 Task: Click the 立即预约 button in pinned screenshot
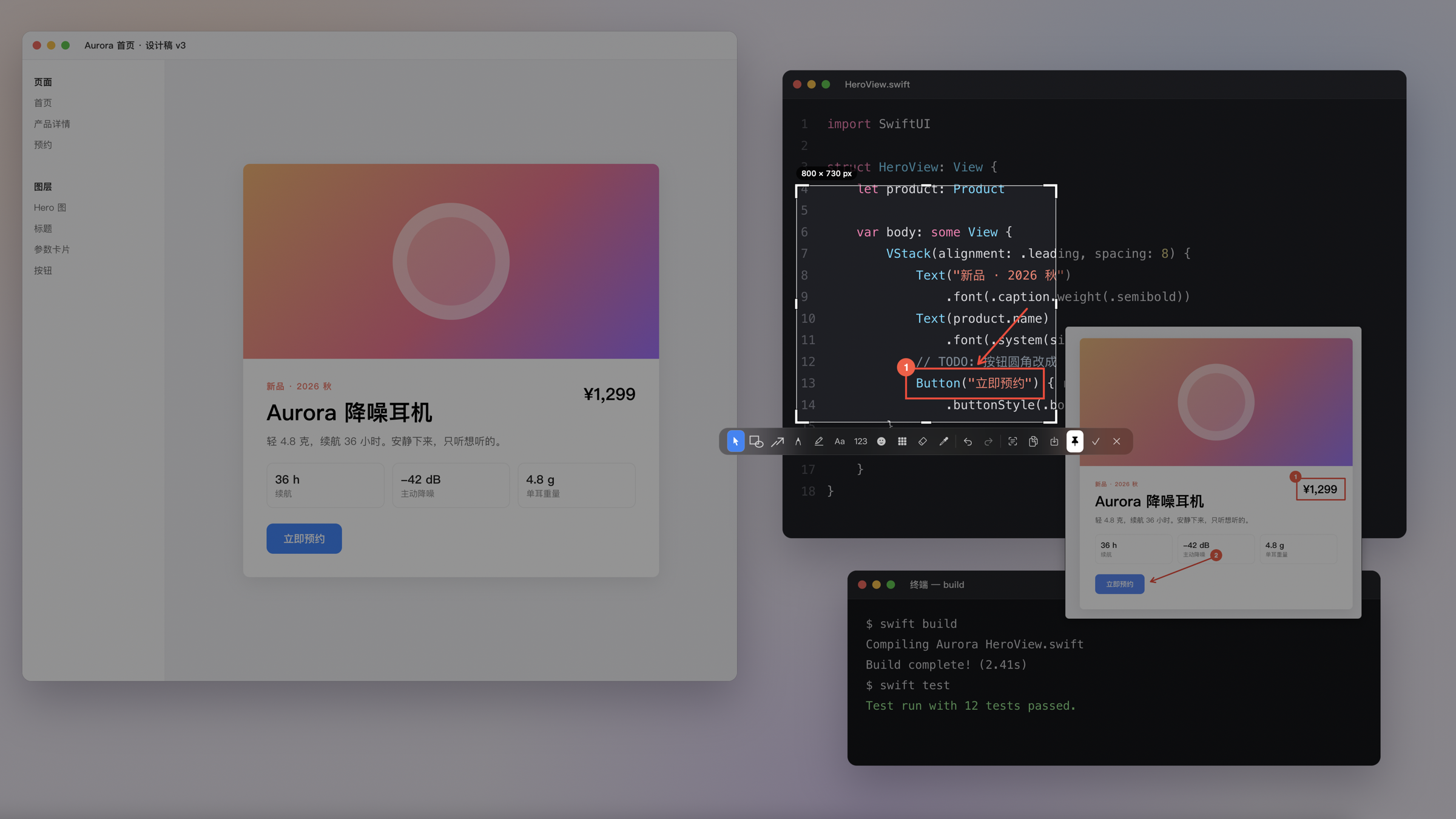point(1119,584)
